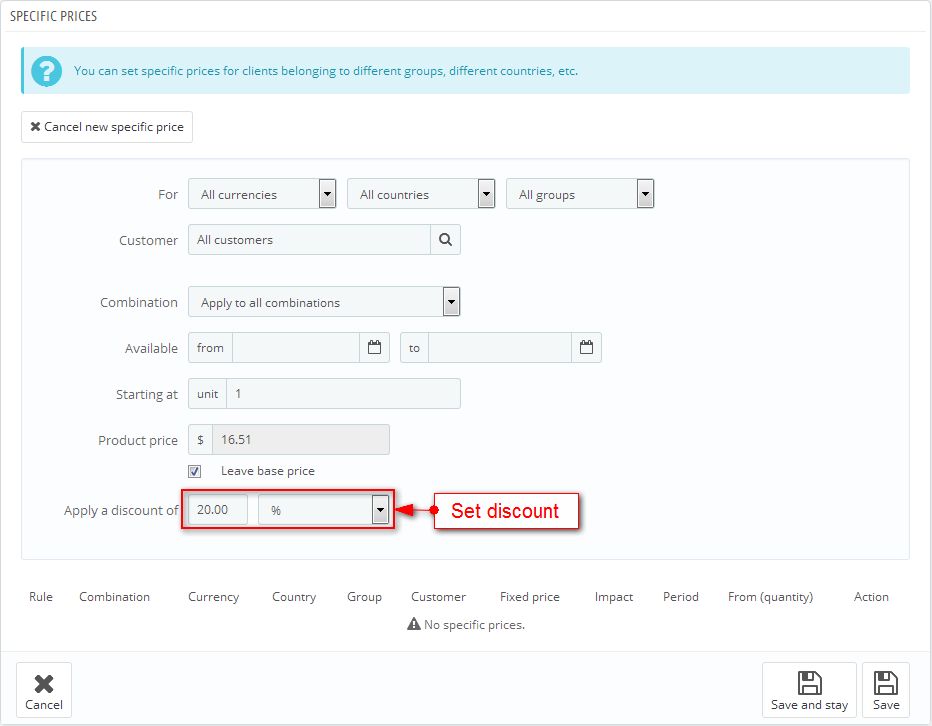The width and height of the screenshot is (932, 726).
Task: Click the Product price field showing 16.51
Action: (x=300, y=440)
